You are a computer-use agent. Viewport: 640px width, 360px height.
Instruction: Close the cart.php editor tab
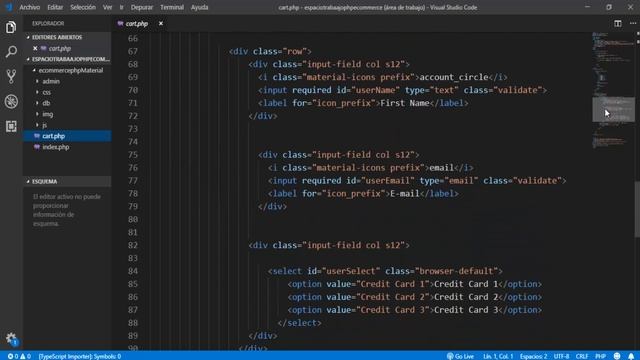pyautogui.click(x=161, y=24)
